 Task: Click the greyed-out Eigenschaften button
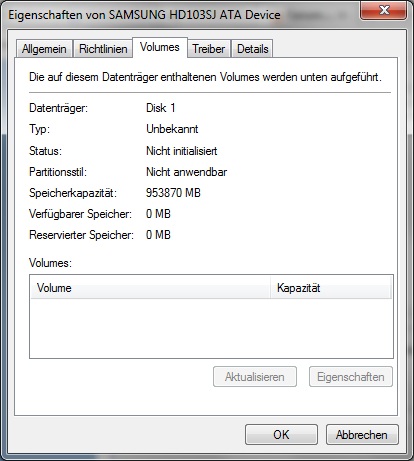351,377
